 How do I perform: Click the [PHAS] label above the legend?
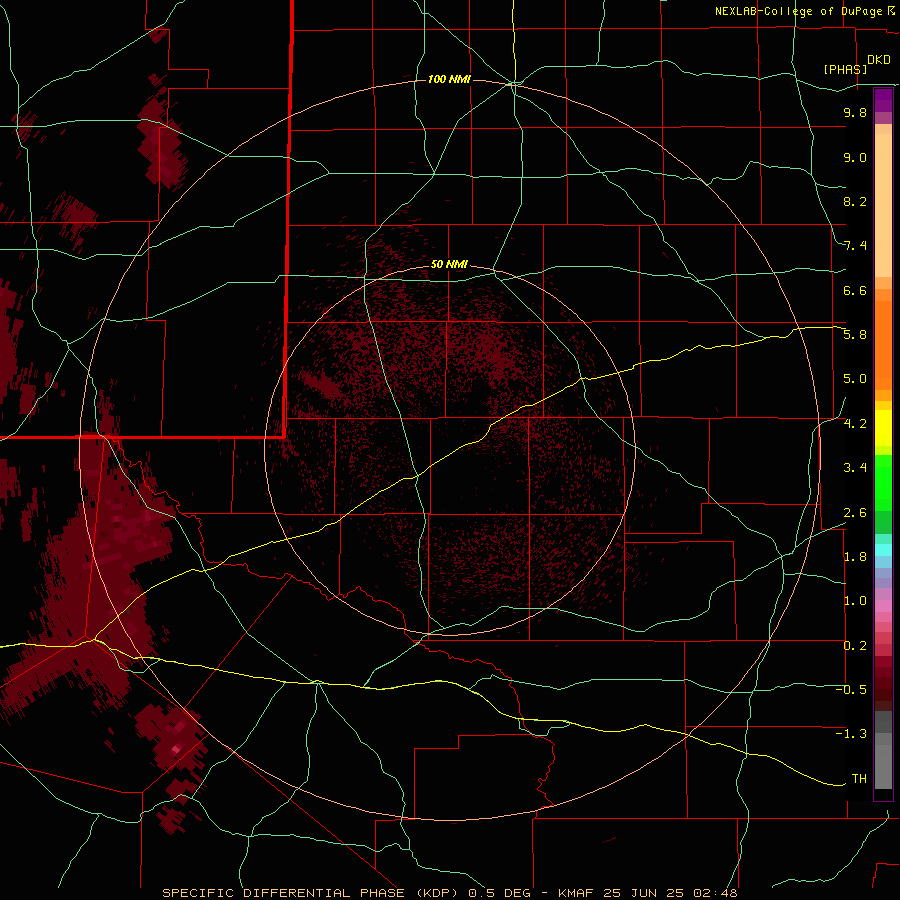click(x=845, y=69)
